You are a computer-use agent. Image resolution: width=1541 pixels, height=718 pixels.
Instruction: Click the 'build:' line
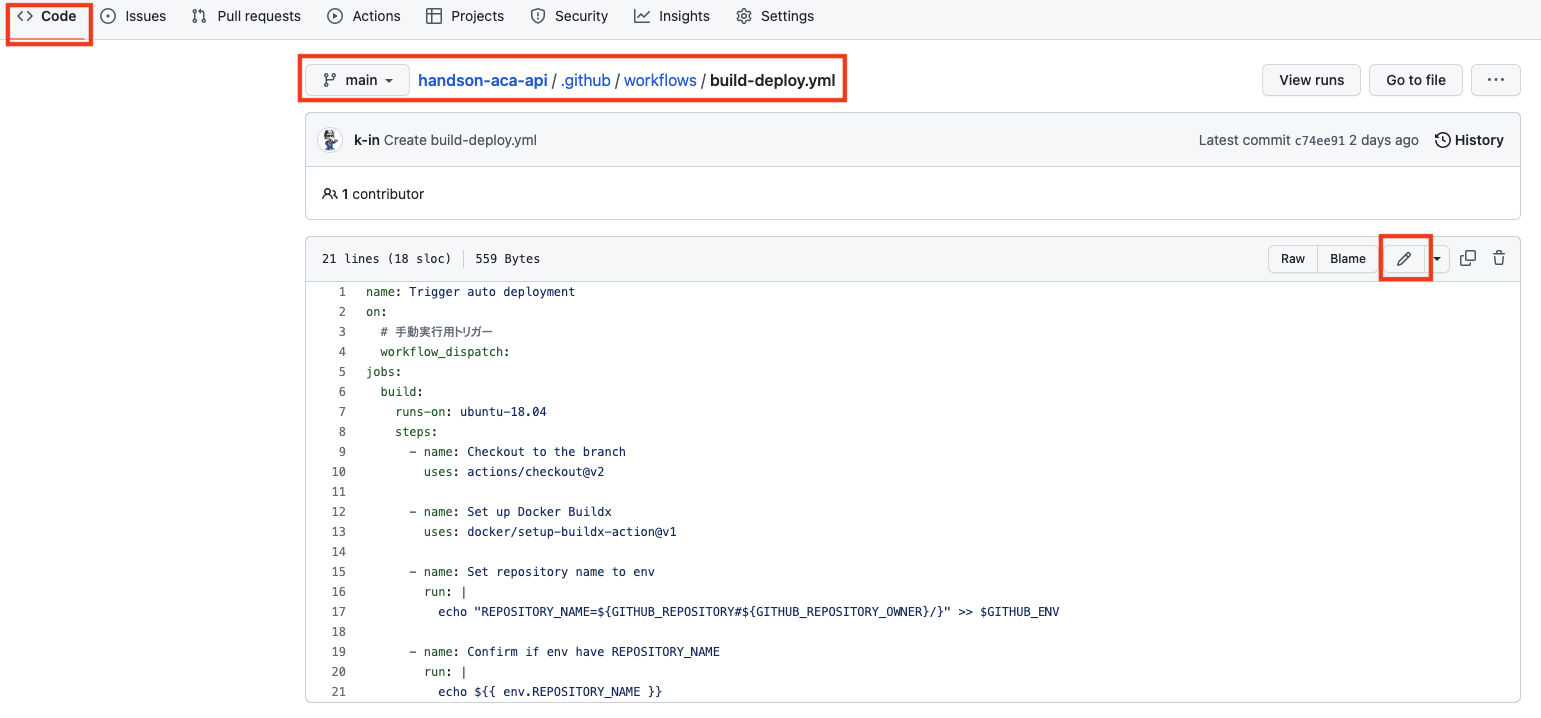pos(402,392)
